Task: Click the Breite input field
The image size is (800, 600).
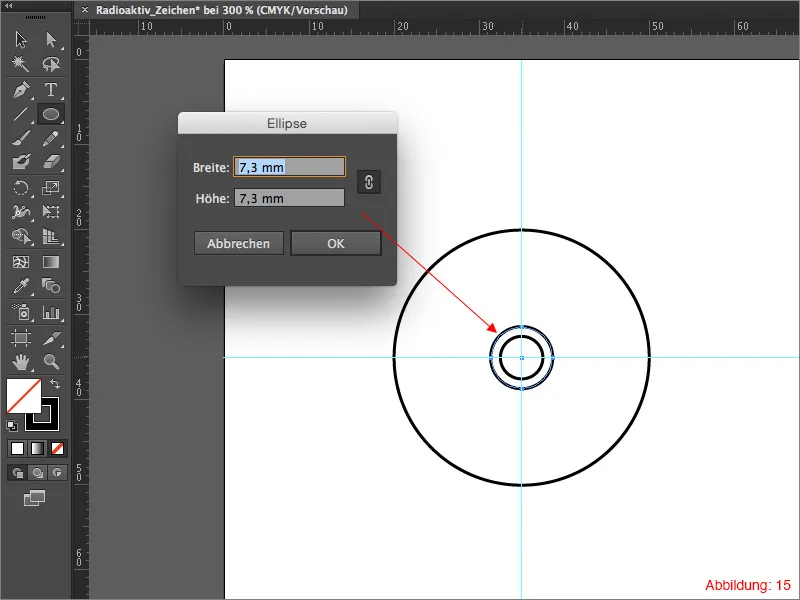Action: coord(289,167)
